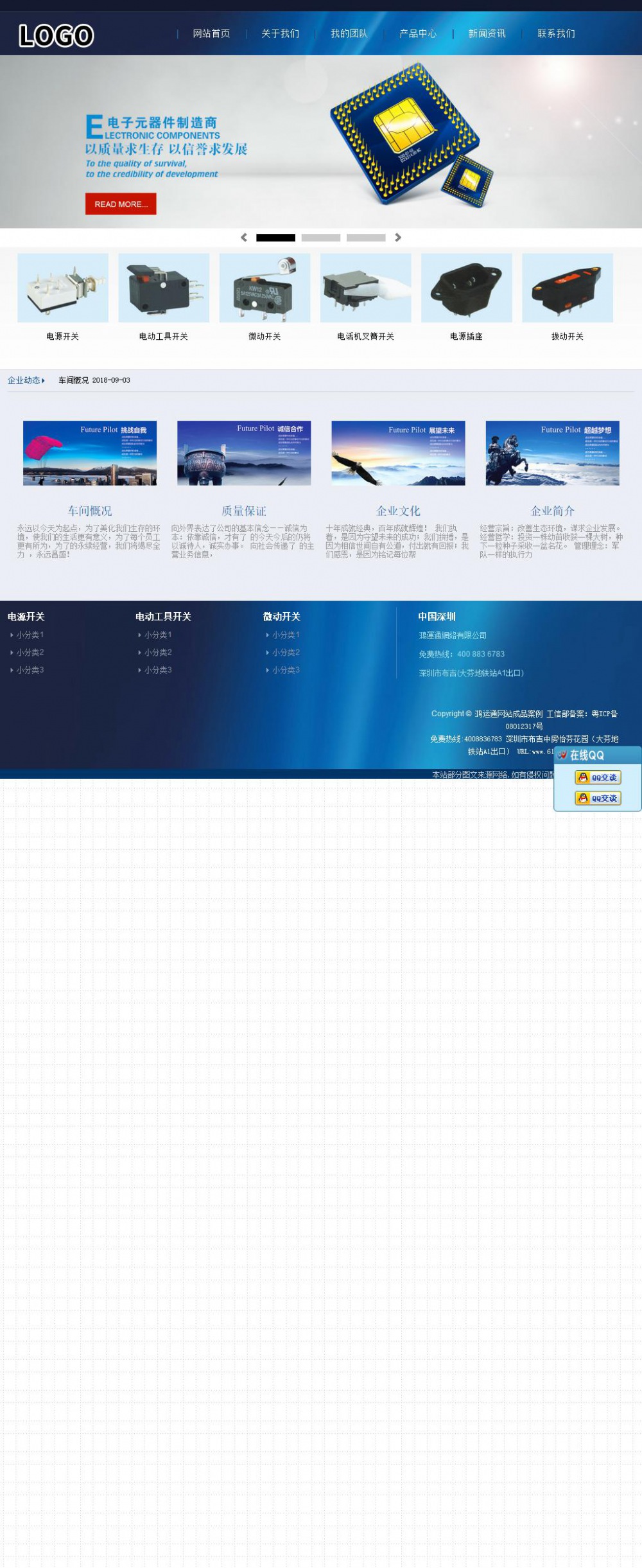Click the 企业文化 heading

pyautogui.click(x=398, y=511)
